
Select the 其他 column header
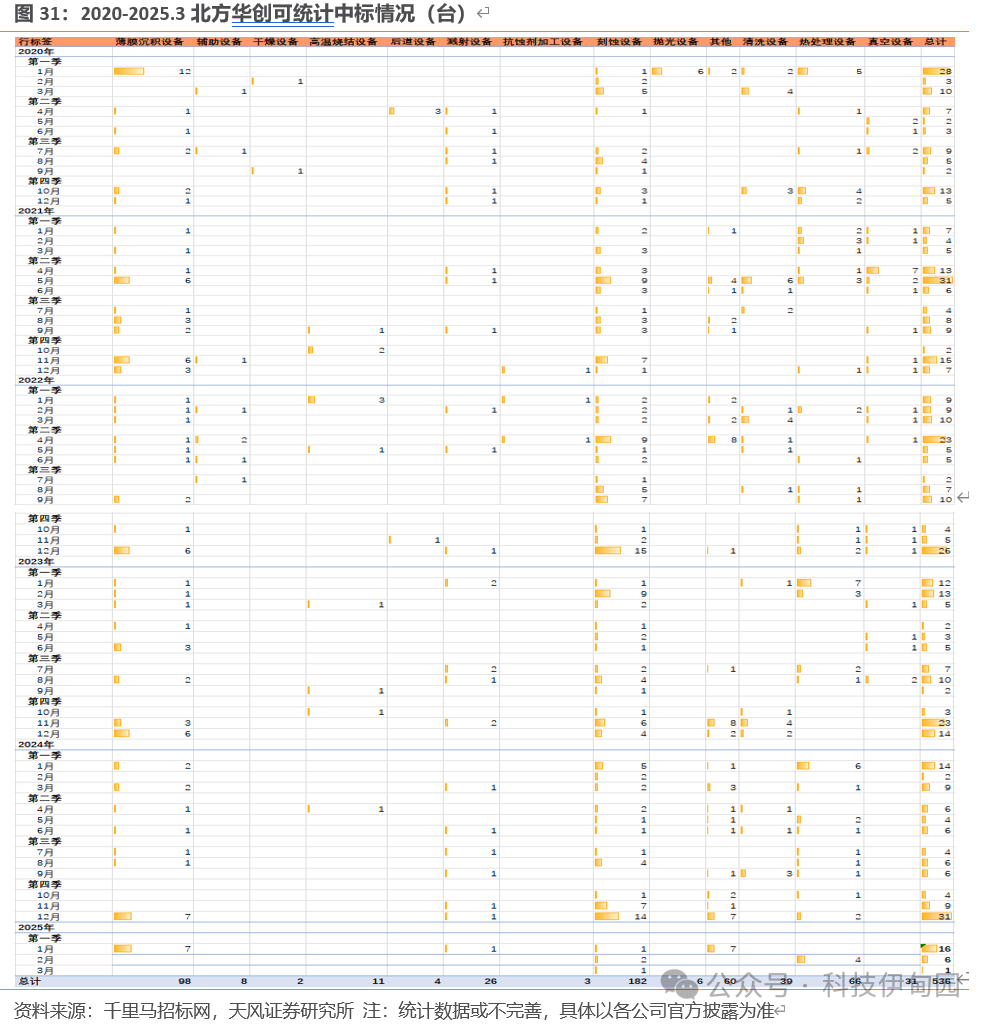click(721, 42)
